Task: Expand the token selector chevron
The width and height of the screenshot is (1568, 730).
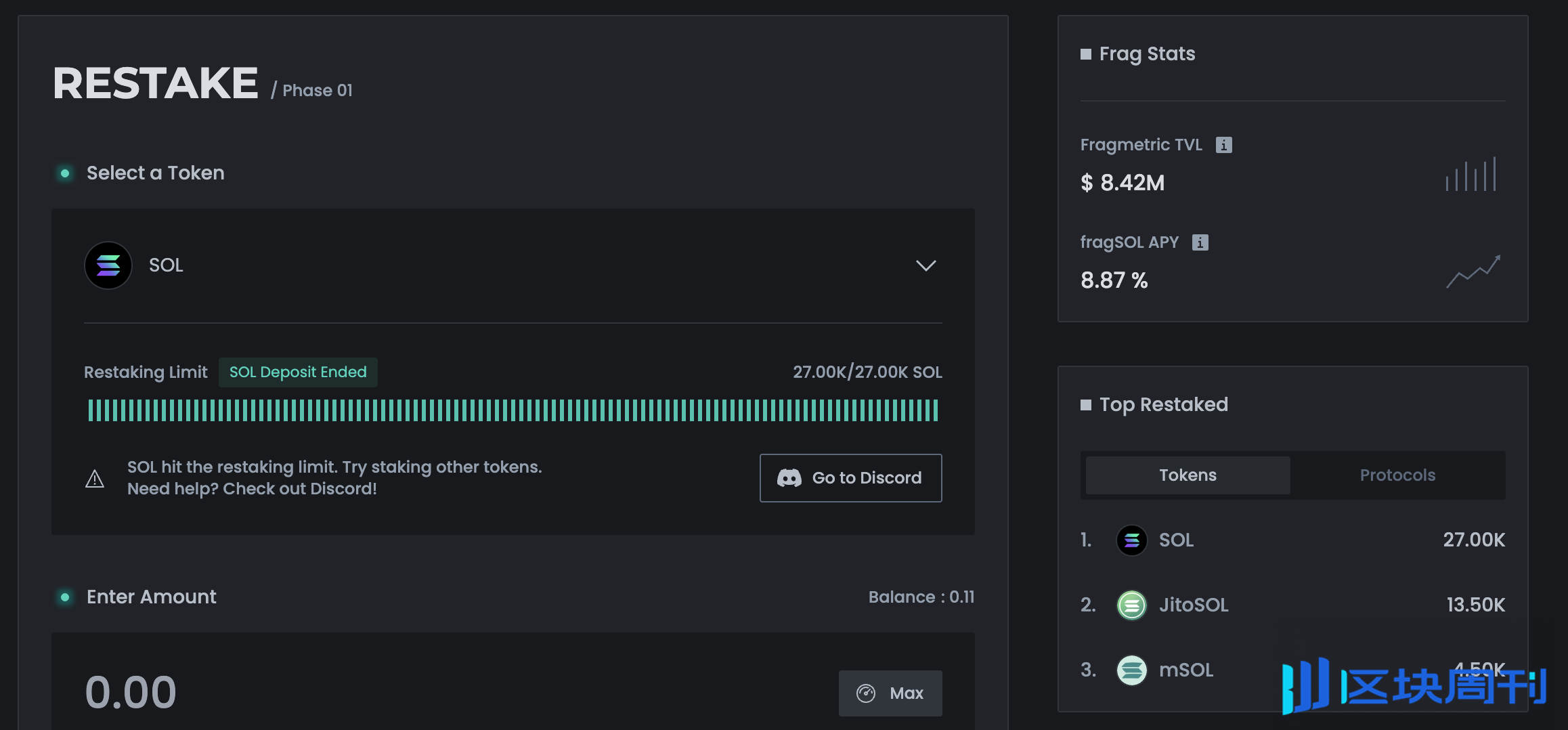Action: click(925, 265)
